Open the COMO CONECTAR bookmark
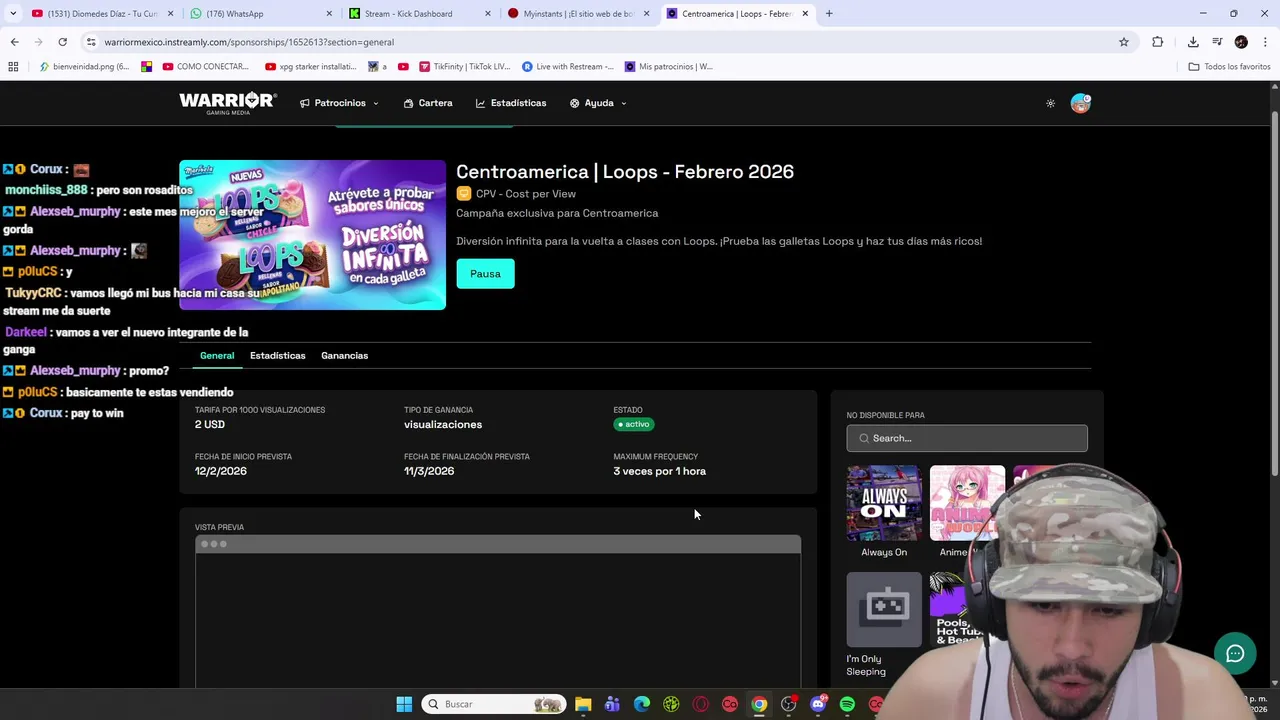The image size is (1280, 720). click(x=205, y=67)
